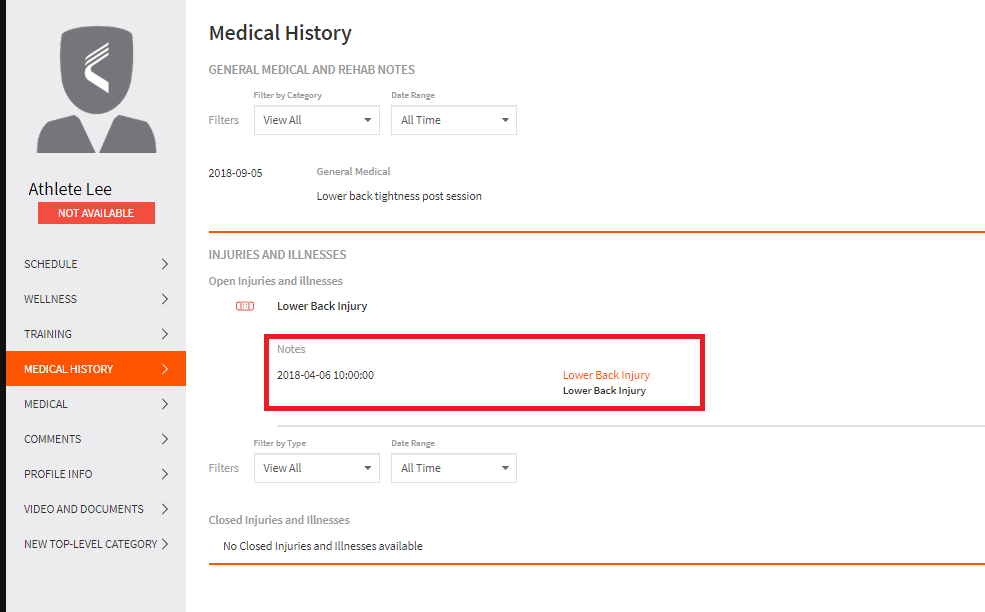Open the Filter by Type dropdown

[x=317, y=468]
